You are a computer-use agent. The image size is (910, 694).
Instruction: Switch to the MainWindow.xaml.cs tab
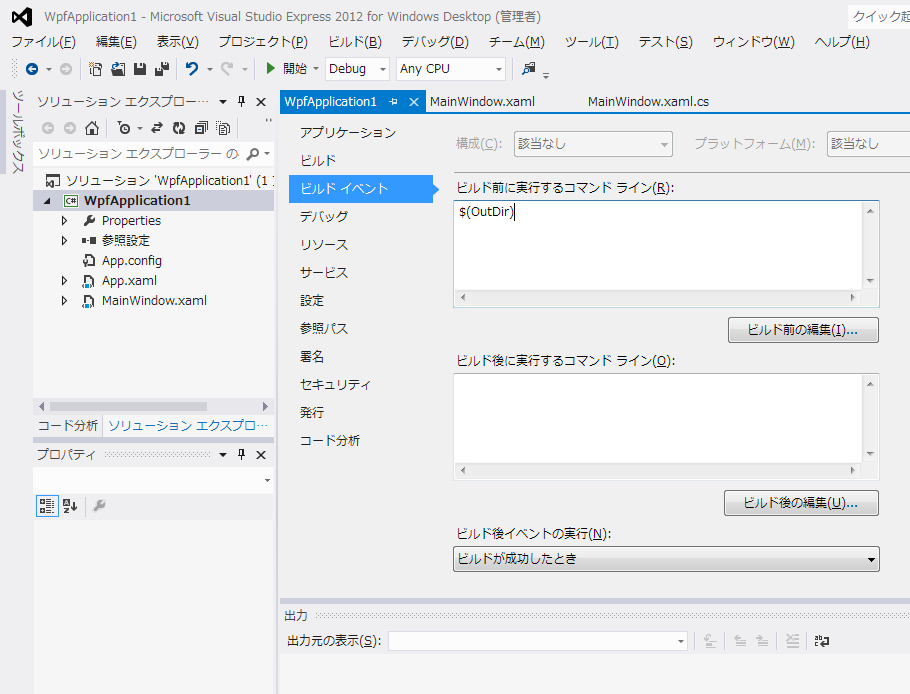tap(648, 102)
